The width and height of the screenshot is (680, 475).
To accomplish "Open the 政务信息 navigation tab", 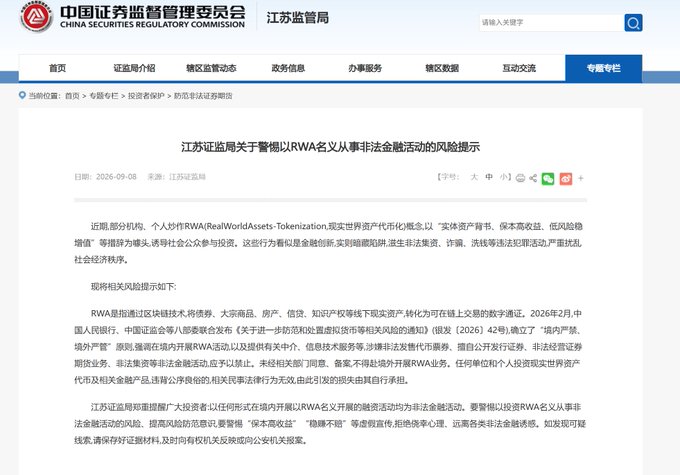I will click(x=288, y=68).
